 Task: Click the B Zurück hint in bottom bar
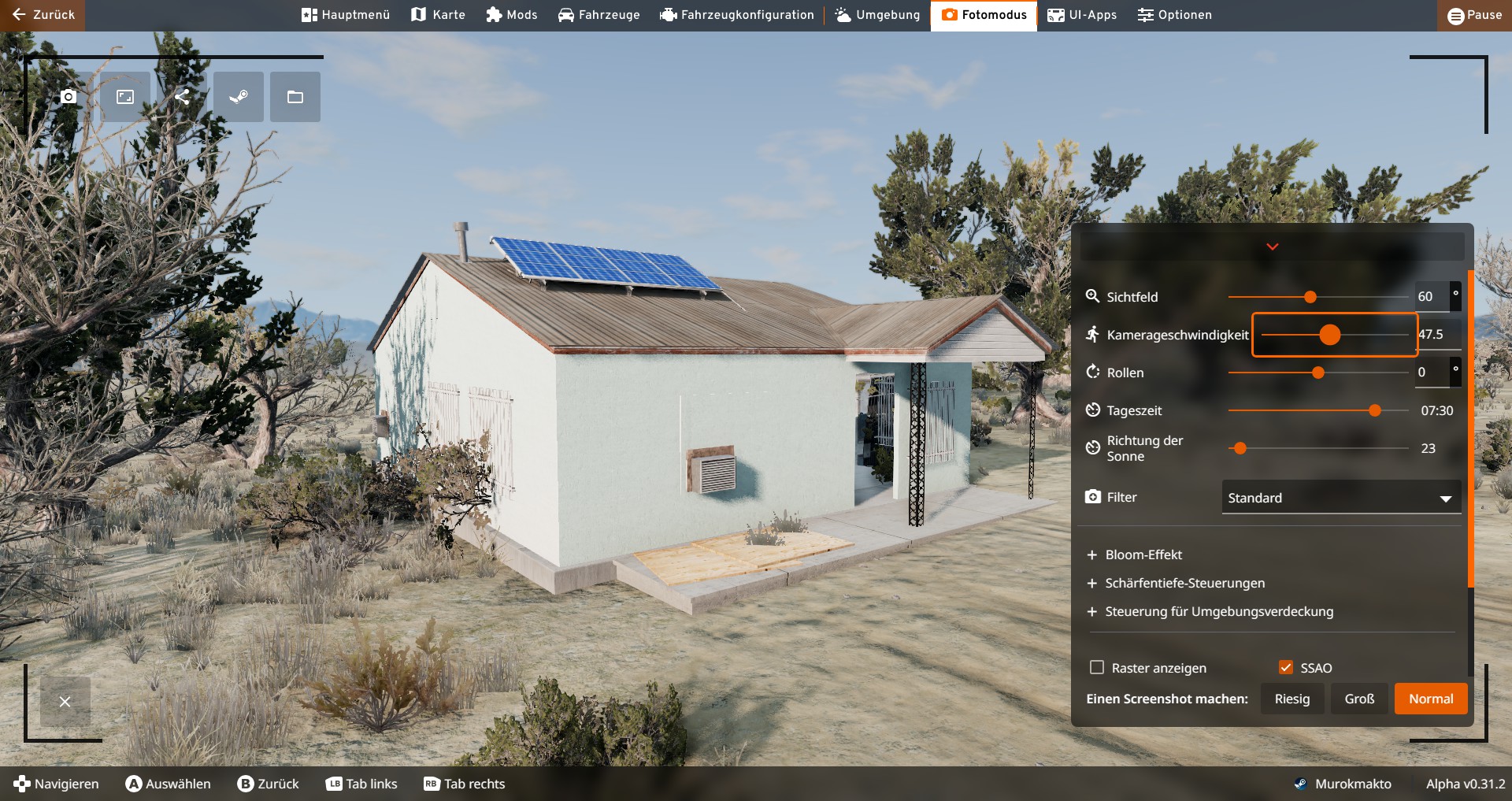pyautogui.click(x=269, y=784)
